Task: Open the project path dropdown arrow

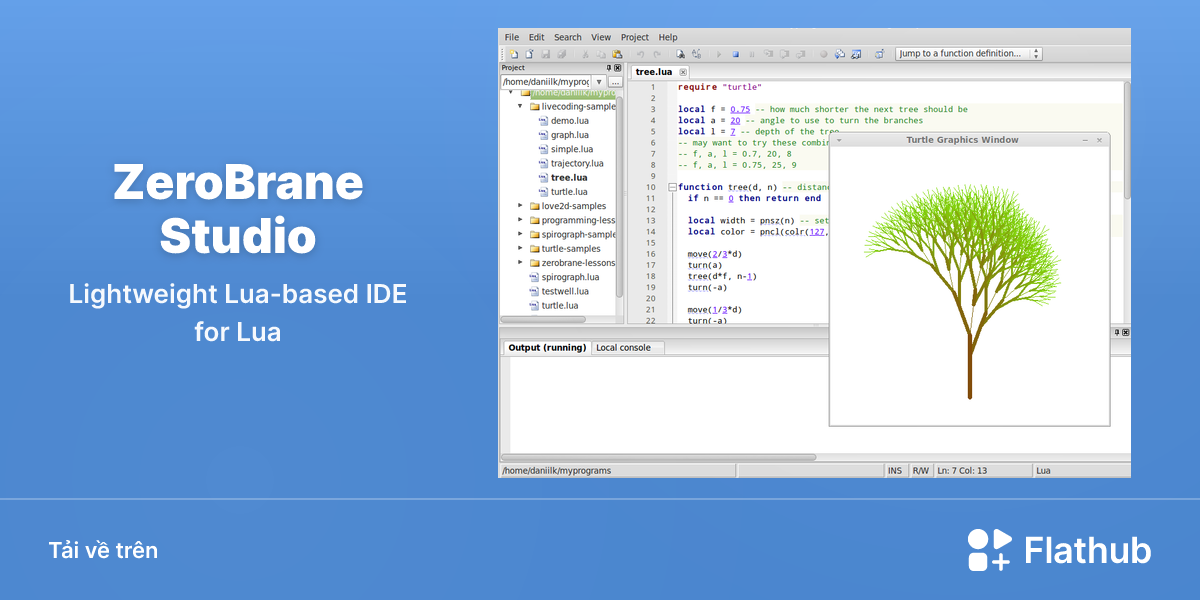Action: [599, 82]
